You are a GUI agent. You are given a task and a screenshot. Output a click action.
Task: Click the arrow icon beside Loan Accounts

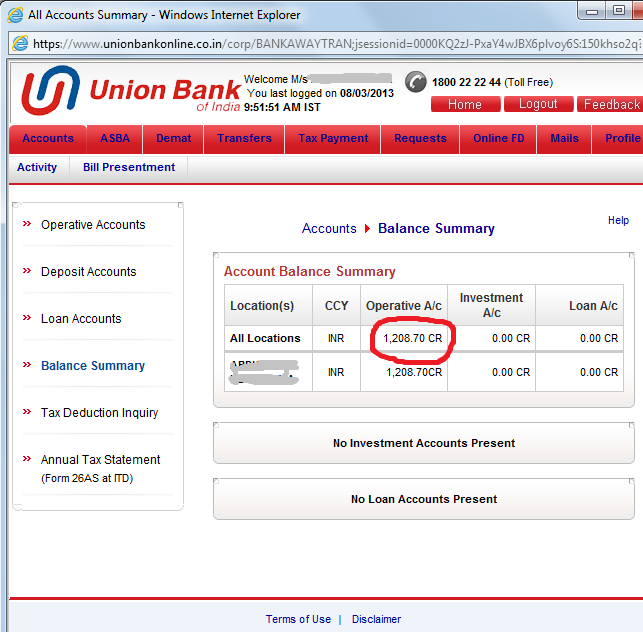click(x=27, y=318)
